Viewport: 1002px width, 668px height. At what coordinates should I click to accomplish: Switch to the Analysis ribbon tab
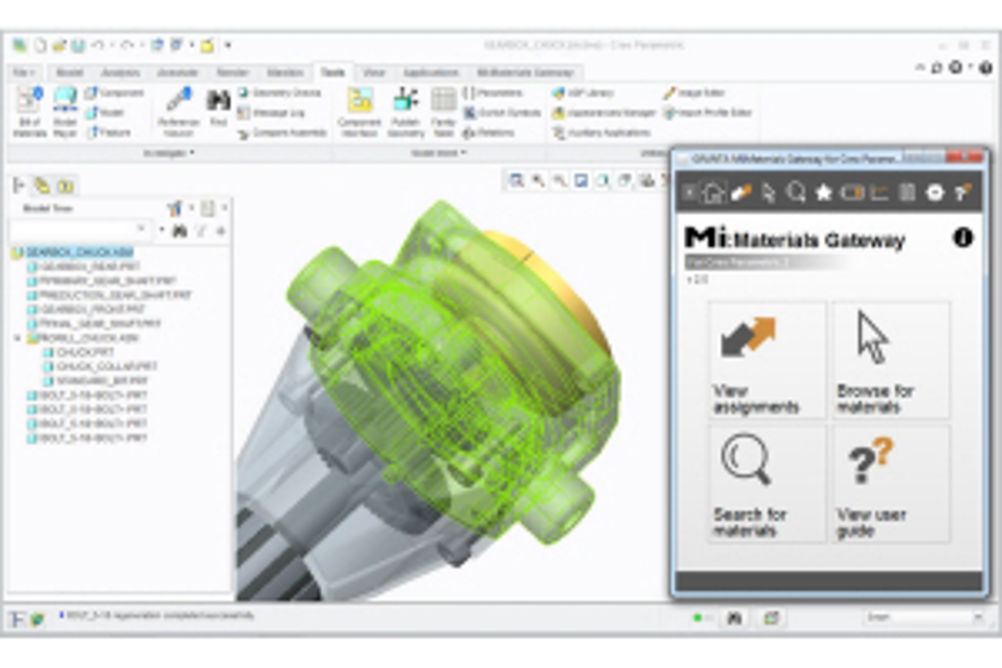120,72
